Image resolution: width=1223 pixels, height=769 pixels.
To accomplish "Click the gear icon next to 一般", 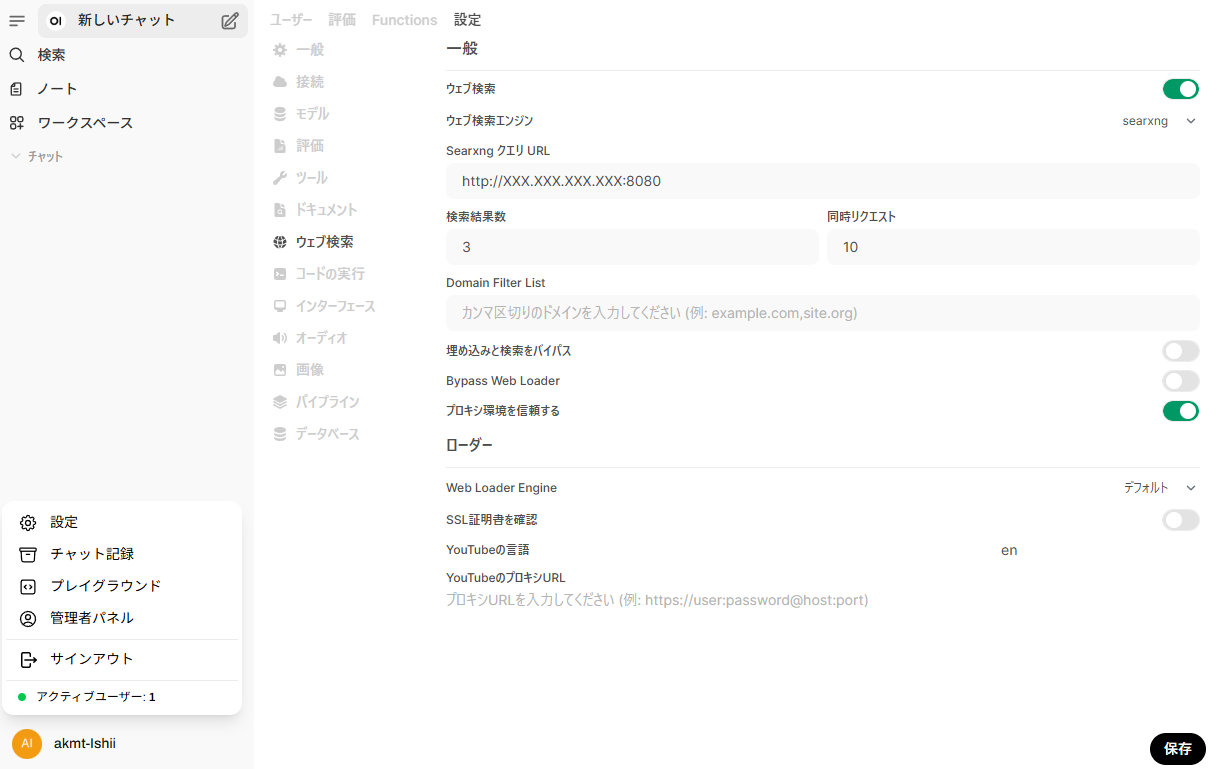I will click(280, 50).
